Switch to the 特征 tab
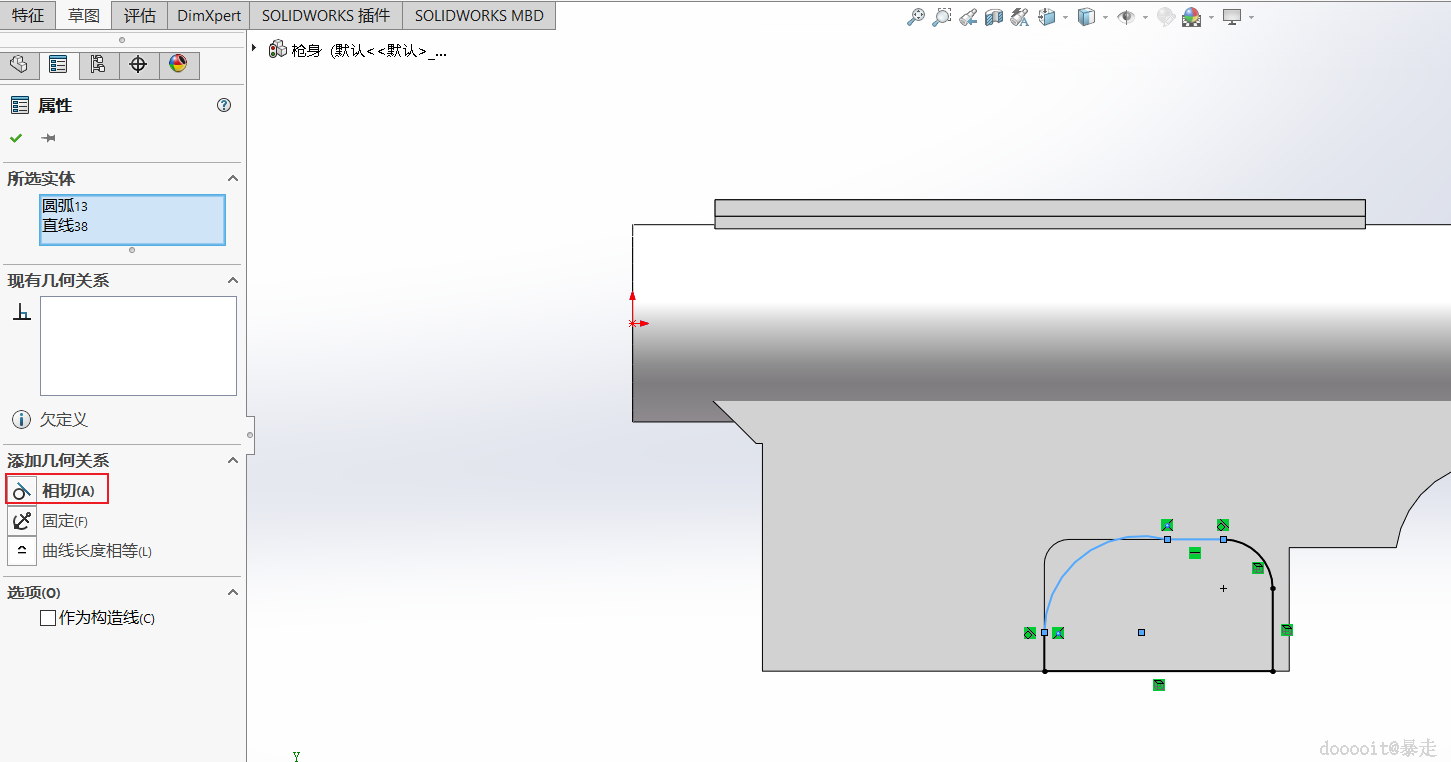 pos(28,15)
